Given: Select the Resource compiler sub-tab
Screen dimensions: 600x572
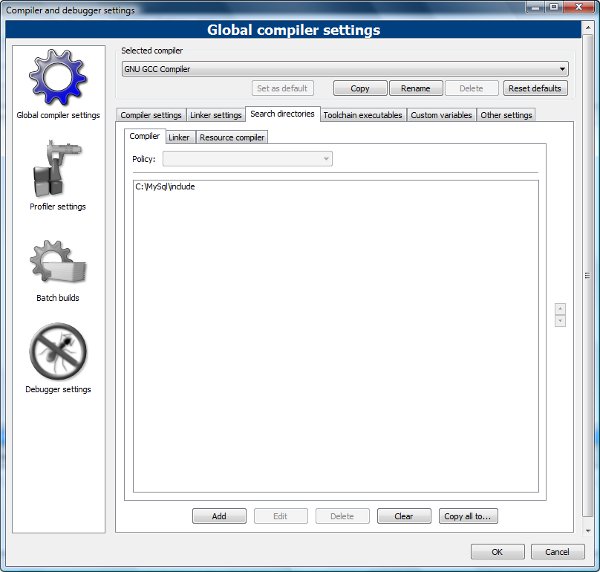Looking at the screenshot, I should [x=232, y=137].
